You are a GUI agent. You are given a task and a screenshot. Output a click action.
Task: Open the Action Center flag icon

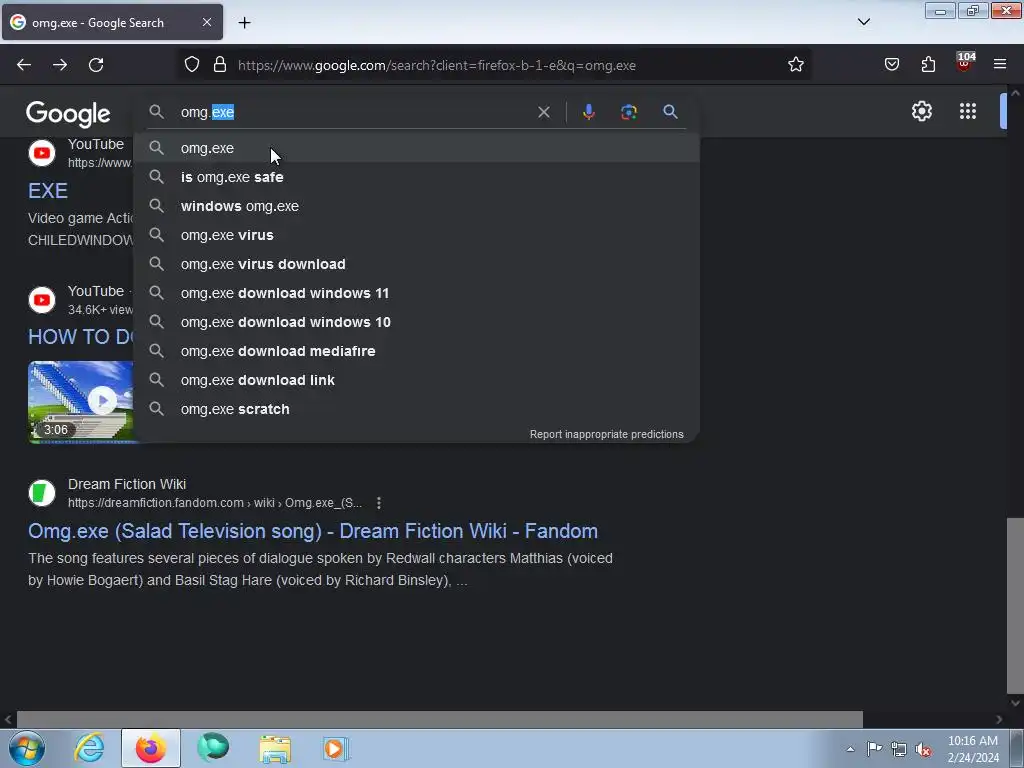coord(874,749)
